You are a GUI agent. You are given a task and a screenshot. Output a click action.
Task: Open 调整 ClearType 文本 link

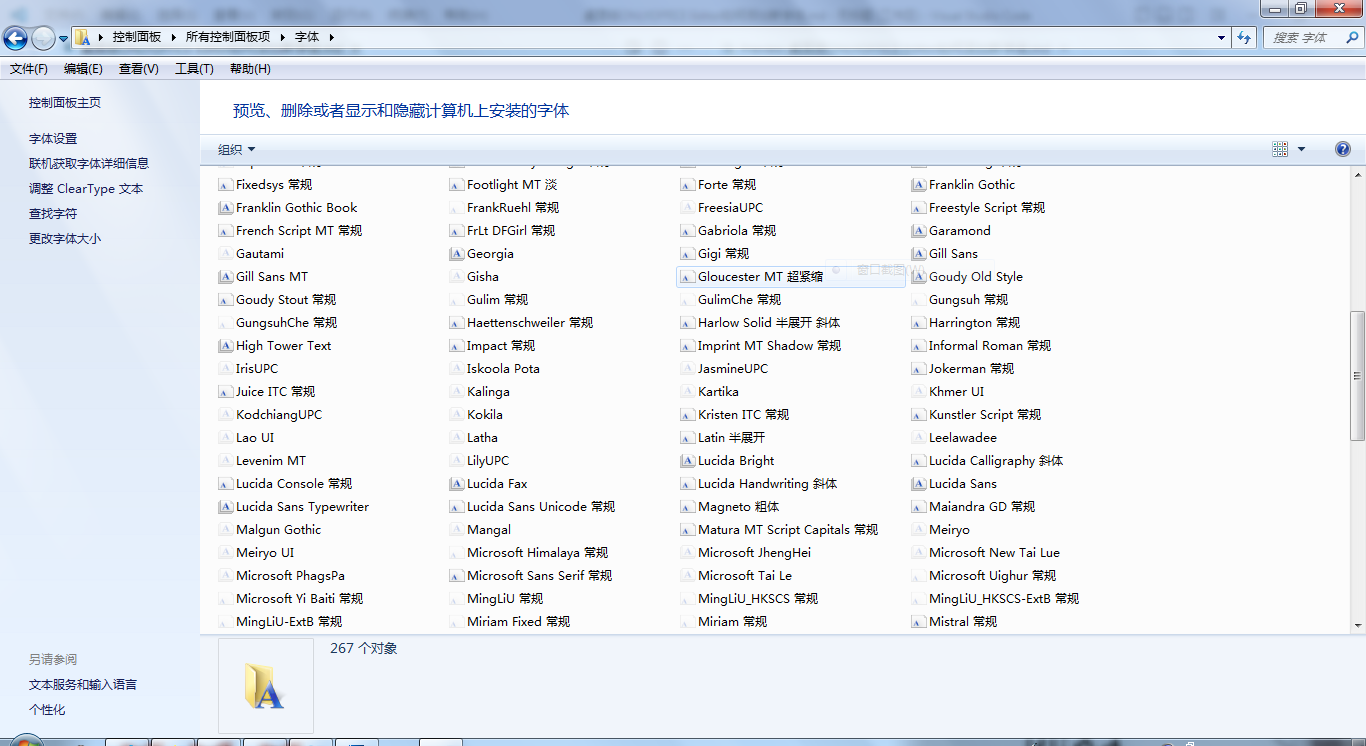tap(86, 188)
